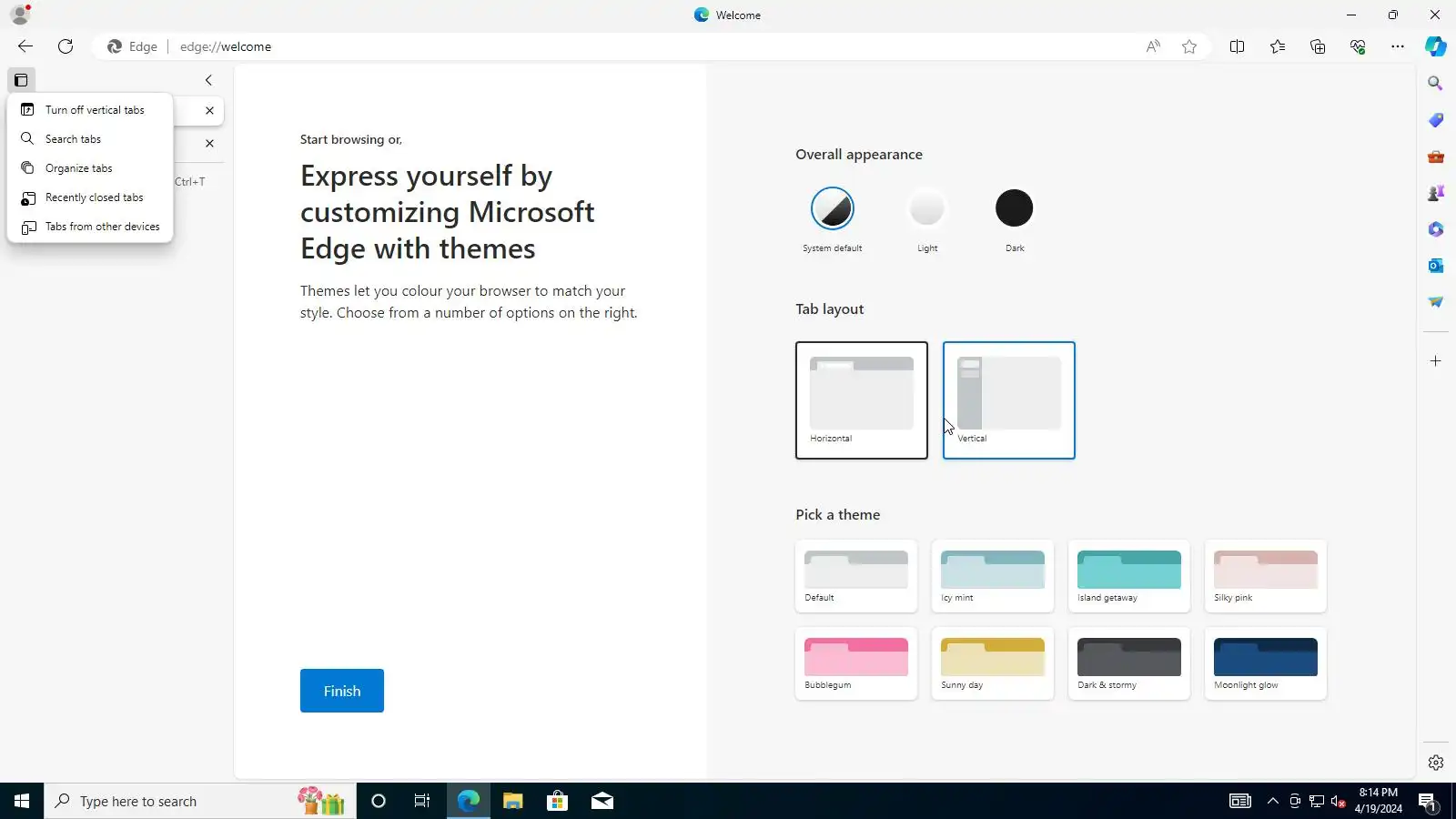
Task: Open sidebar settings gear
Action: click(x=1436, y=763)
